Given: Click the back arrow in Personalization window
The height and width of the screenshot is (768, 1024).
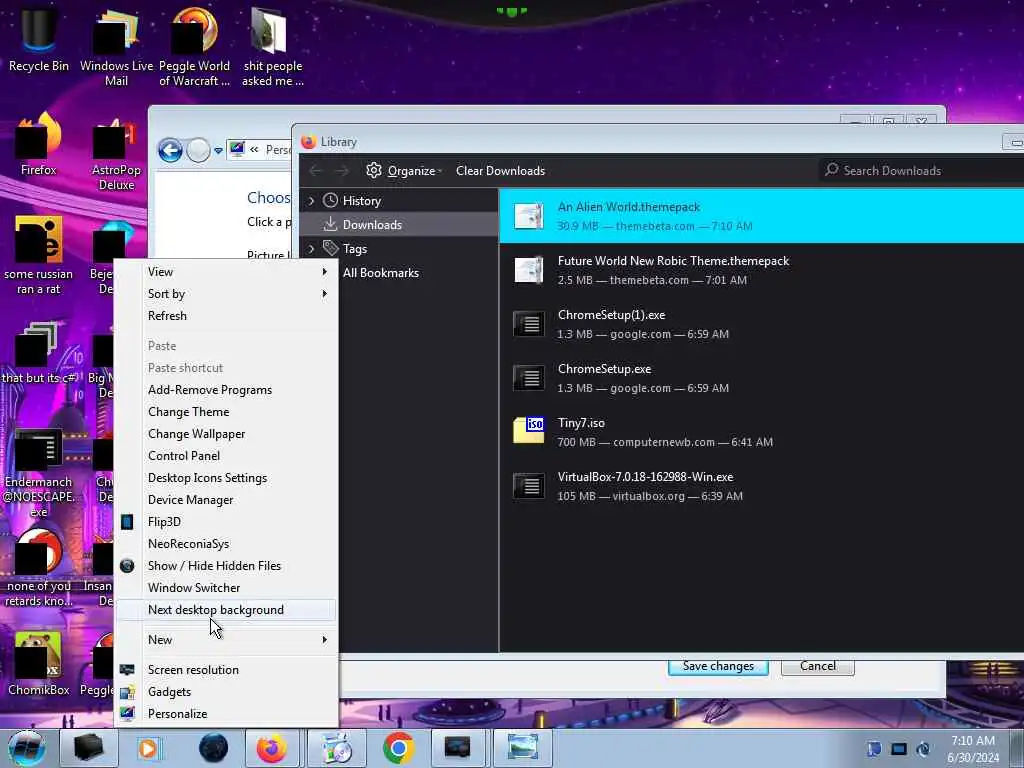Looking at the screenshot, I should click(170, 150).
